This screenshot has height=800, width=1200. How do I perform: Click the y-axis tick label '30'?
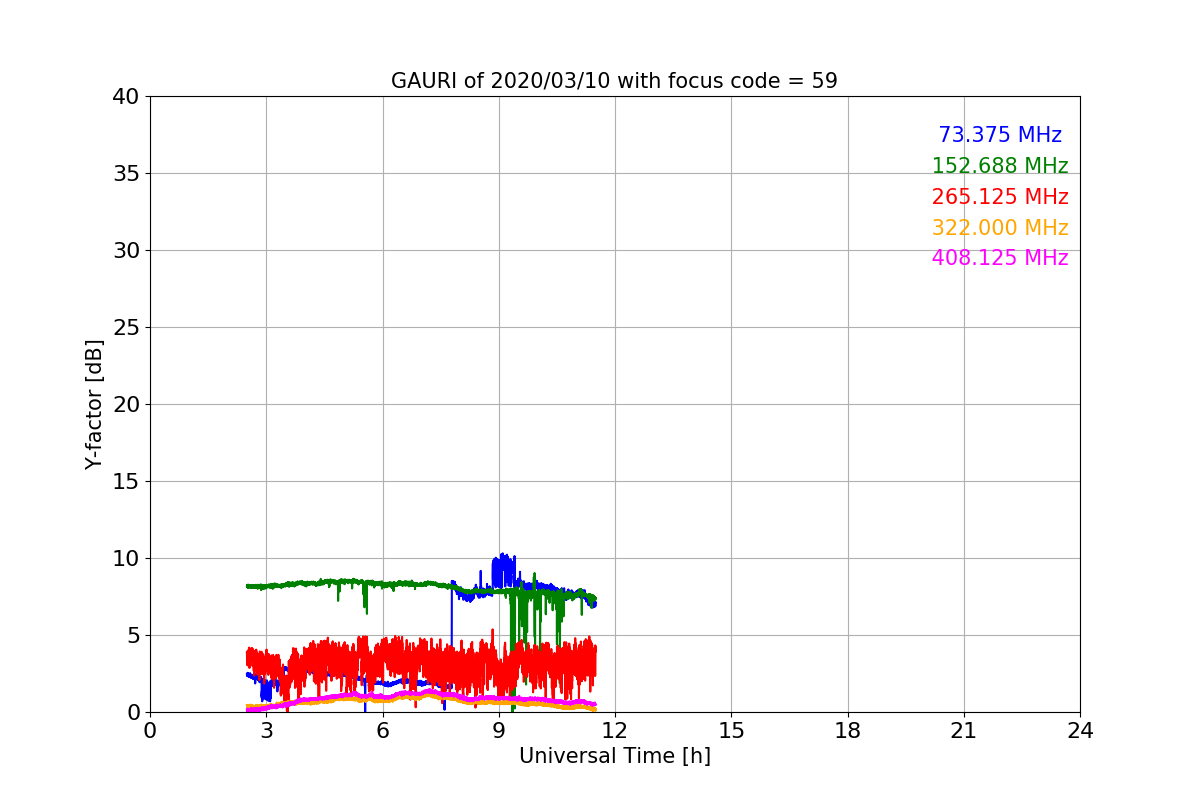pyautogui.click(x=126, y=251)
